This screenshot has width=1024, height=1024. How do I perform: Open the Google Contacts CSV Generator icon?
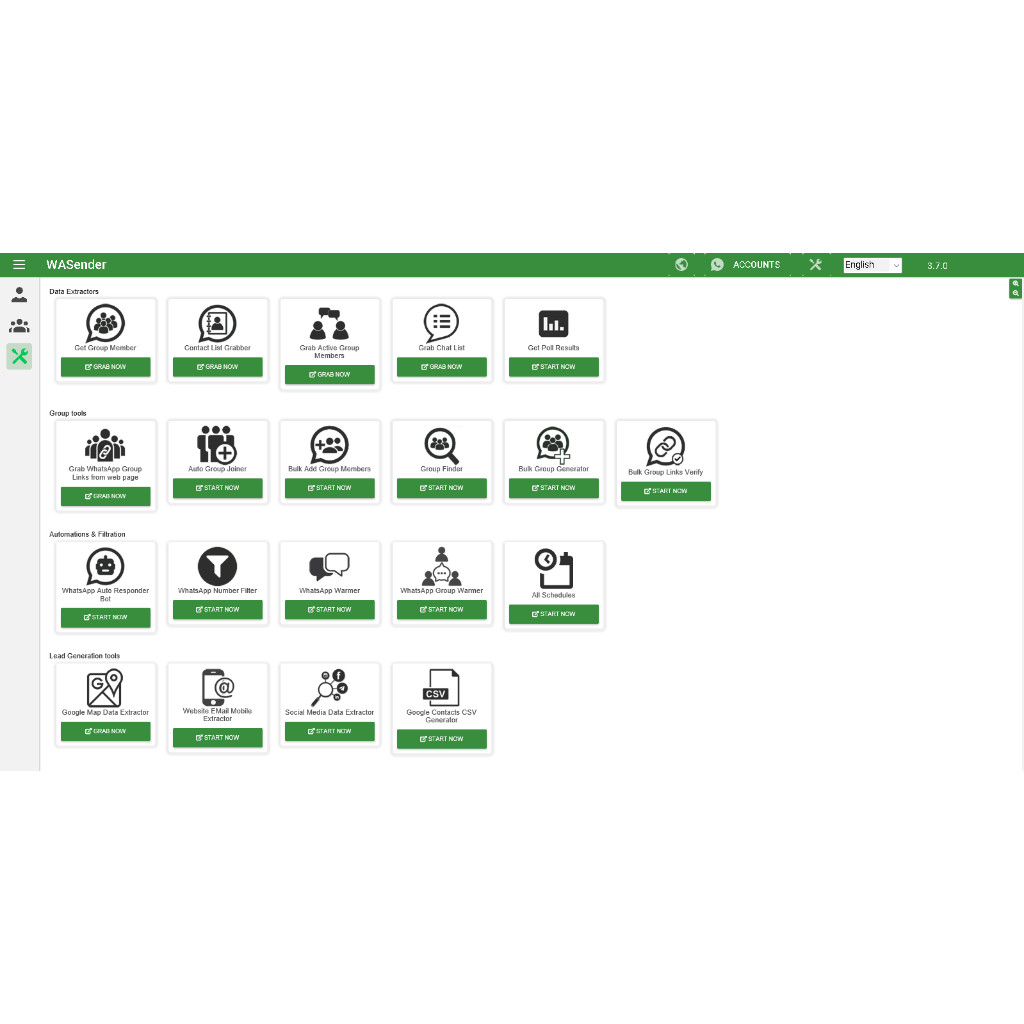pyautogui.click(x=441, y=687)
